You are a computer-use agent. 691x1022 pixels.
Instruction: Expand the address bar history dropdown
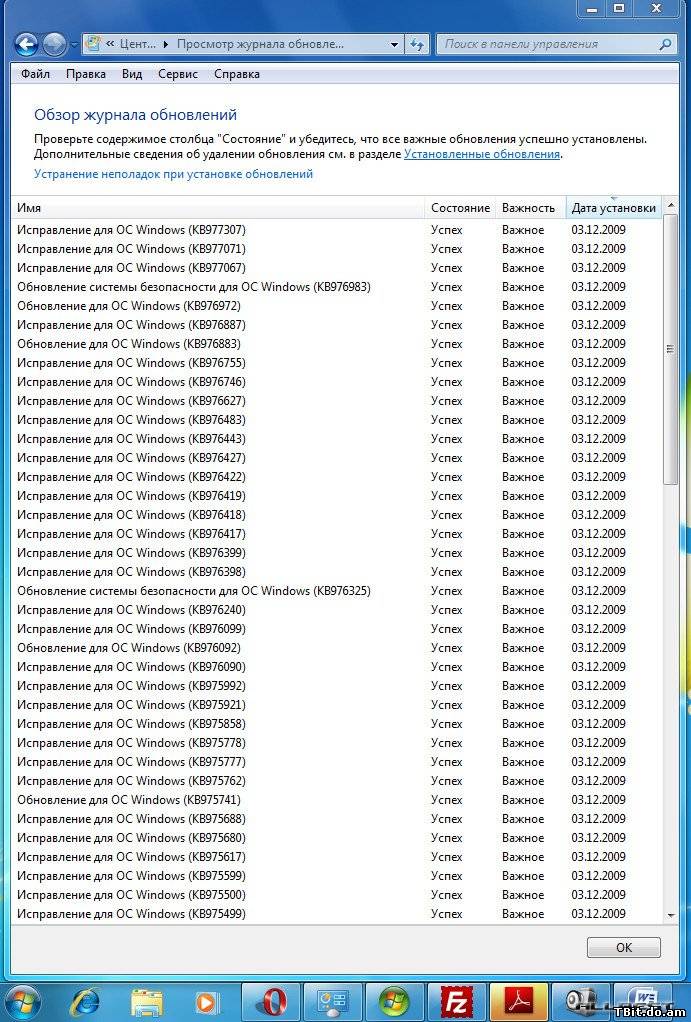[x=394, y=44]
